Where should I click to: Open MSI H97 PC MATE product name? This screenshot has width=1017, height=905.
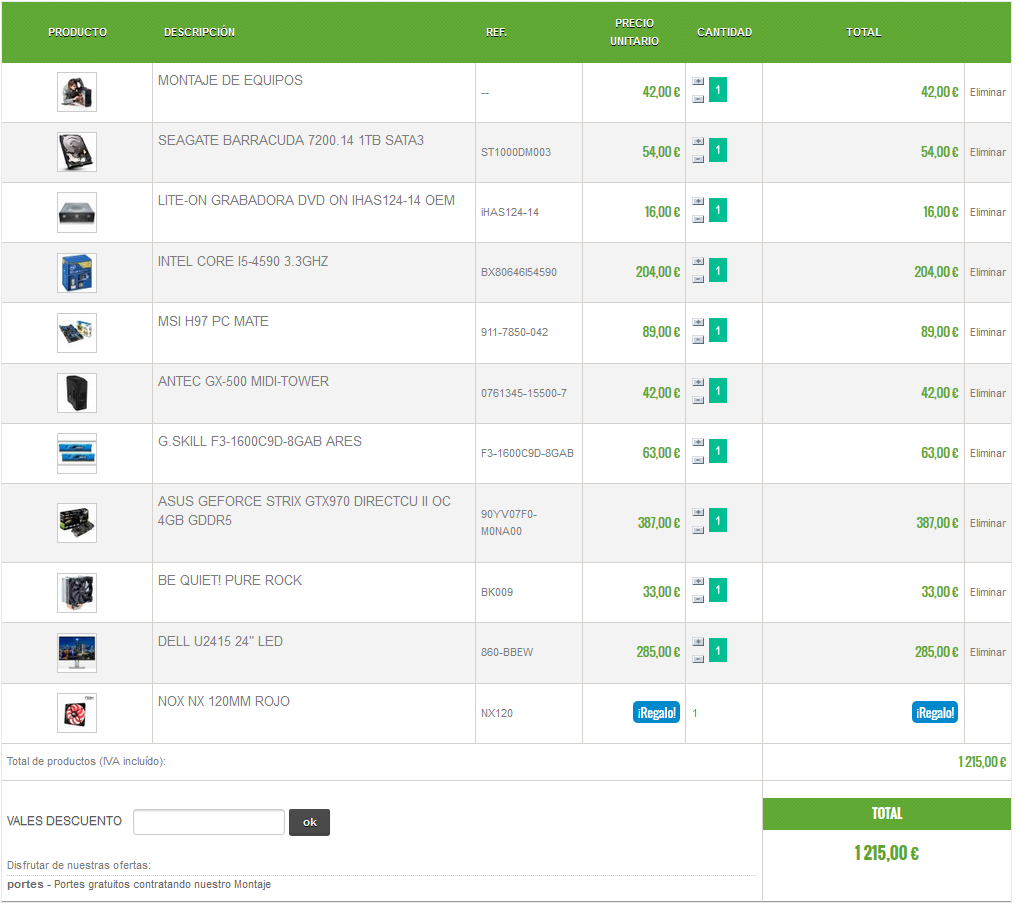tap(214, 322)
